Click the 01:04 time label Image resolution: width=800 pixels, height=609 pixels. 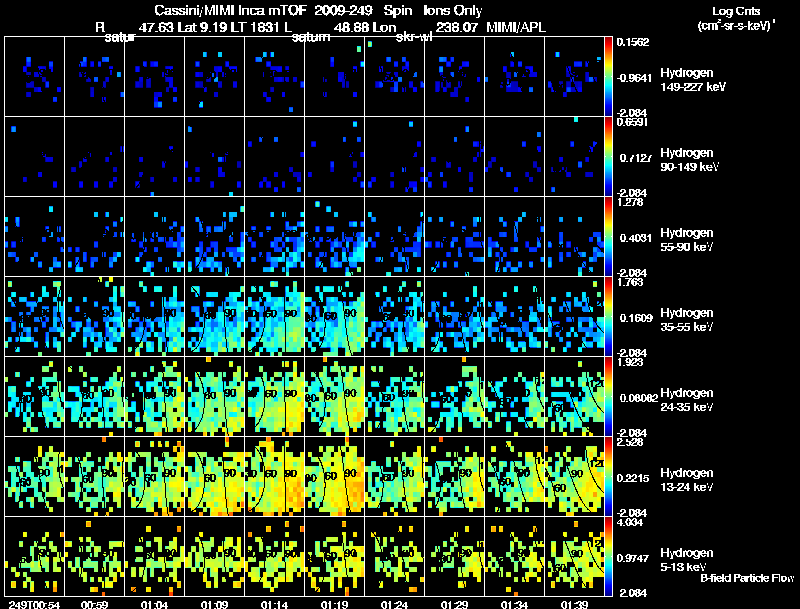point(154,604)
